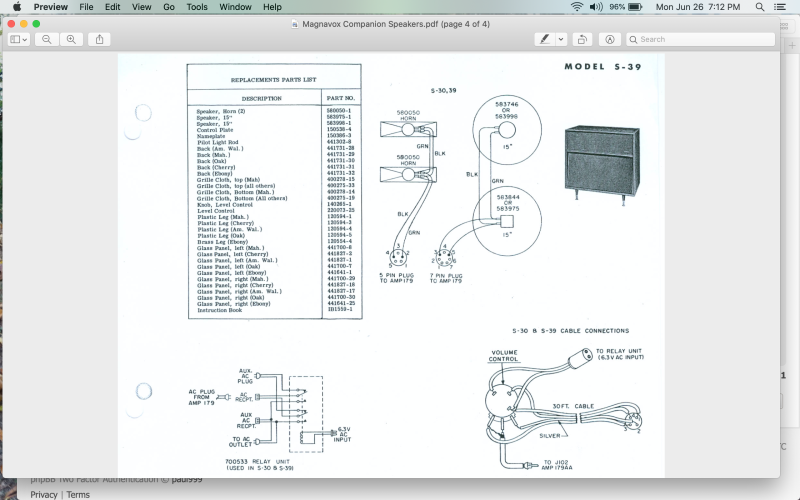Screen dimensions: 800x500
Task: Click the 5 PIN PLUG TO AMP 179 label
Action: (396, 278)
